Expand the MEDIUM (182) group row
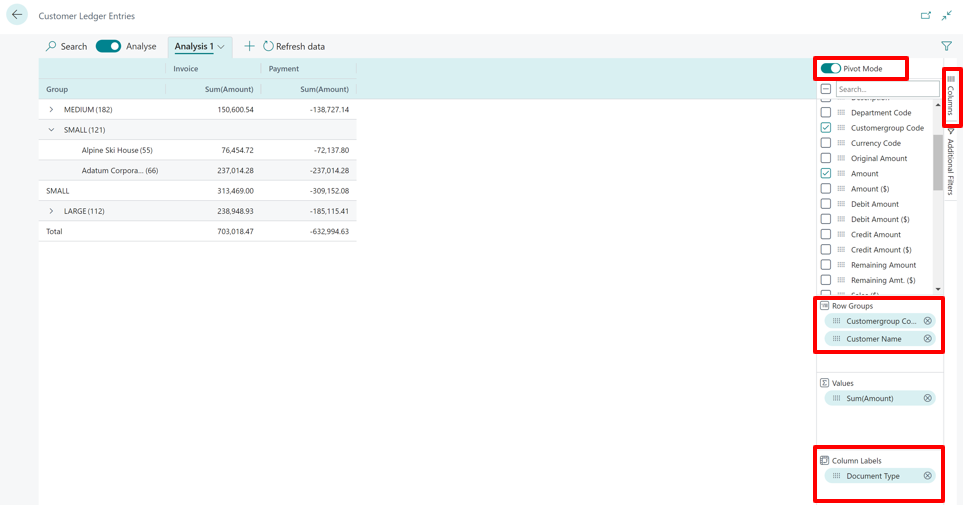The height and width of the screenshot is (505, 963). coord(51,109)
